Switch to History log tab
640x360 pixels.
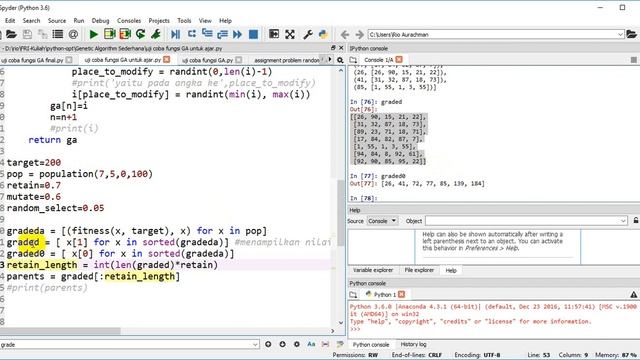(x=413, y=344)
